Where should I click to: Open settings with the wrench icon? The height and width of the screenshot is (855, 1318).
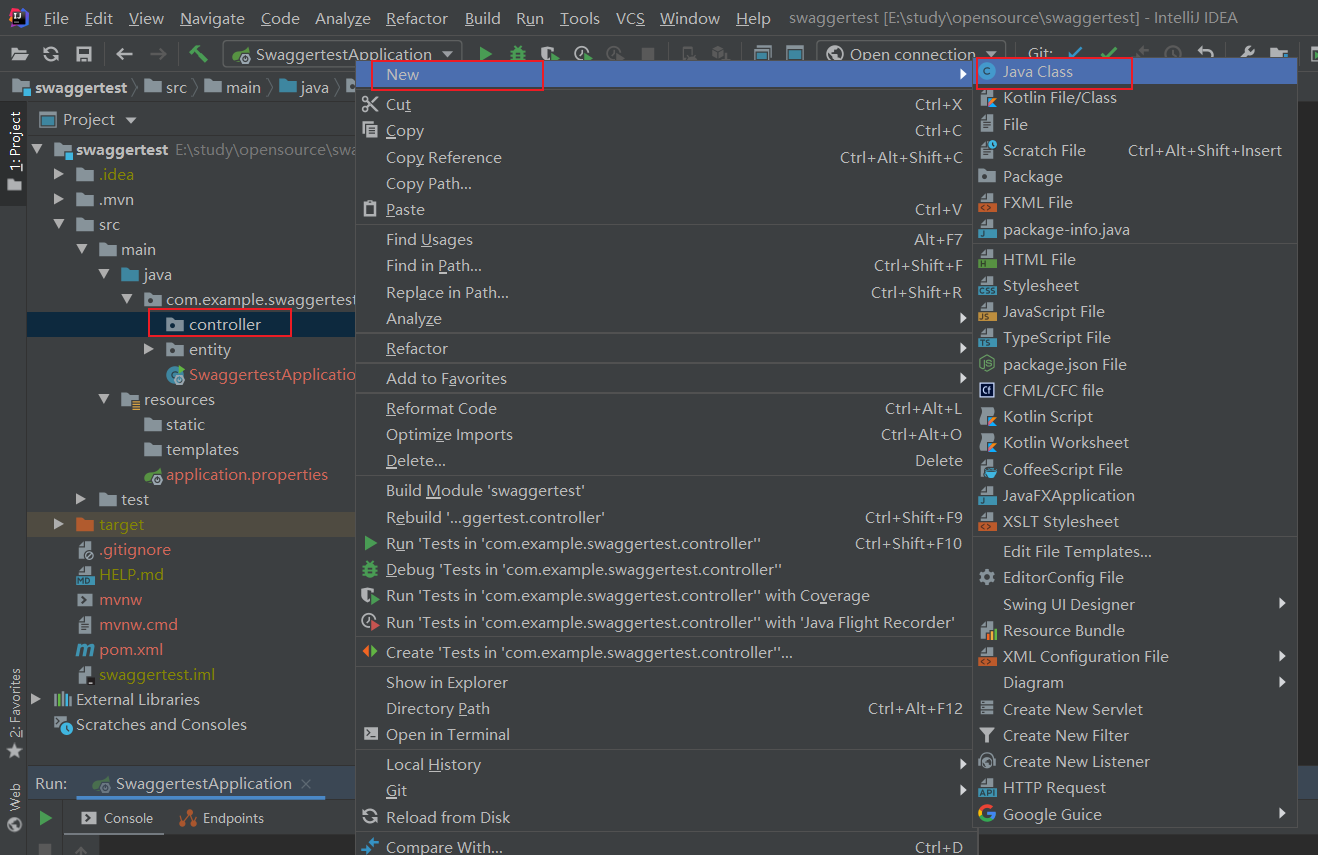pyautogui.click(x=1247, y=54)
